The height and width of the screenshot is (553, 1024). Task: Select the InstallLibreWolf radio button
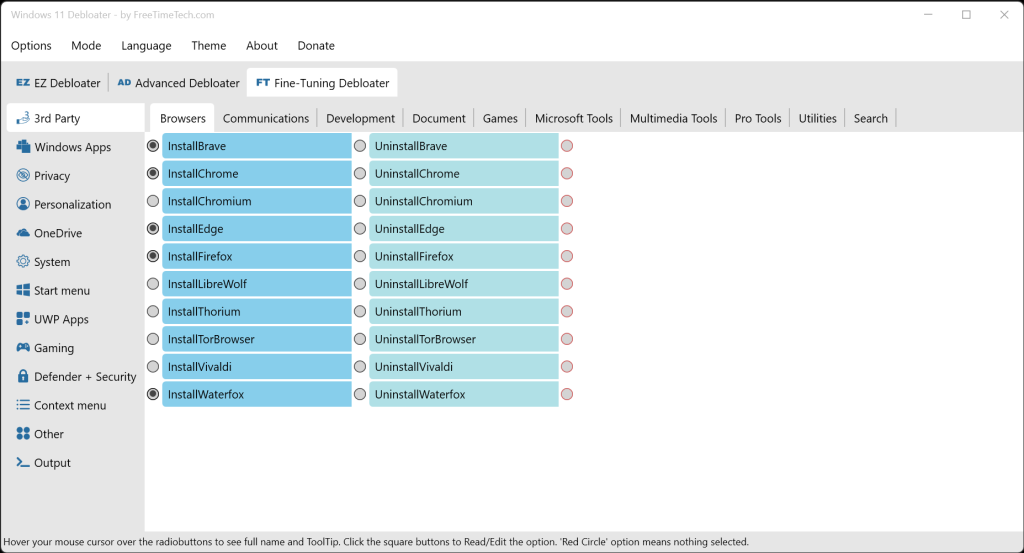[x=153, y=284]
